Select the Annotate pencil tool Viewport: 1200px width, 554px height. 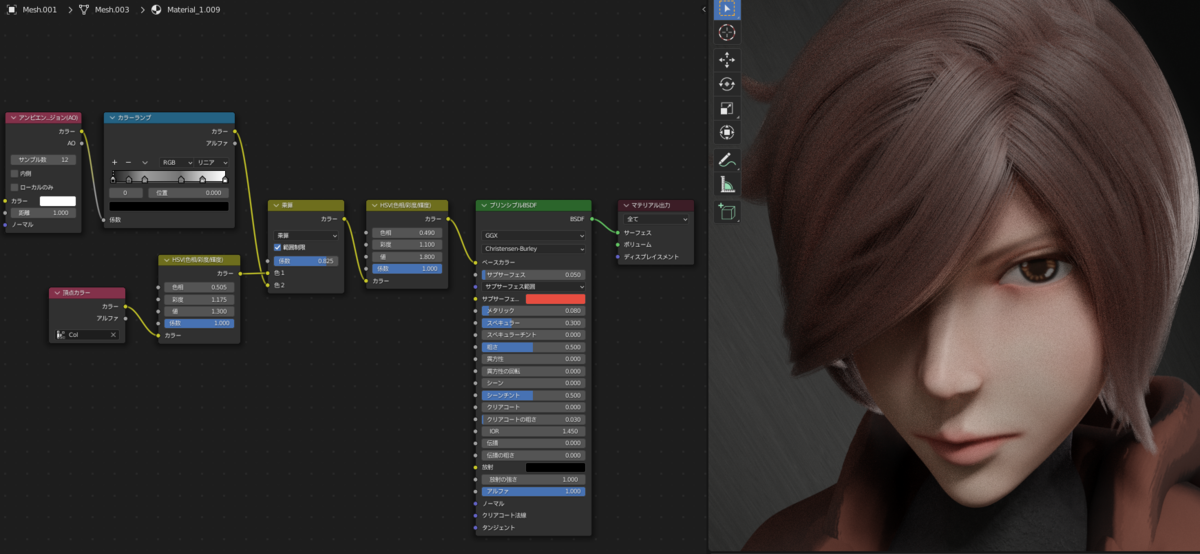[x=727, y=160]
